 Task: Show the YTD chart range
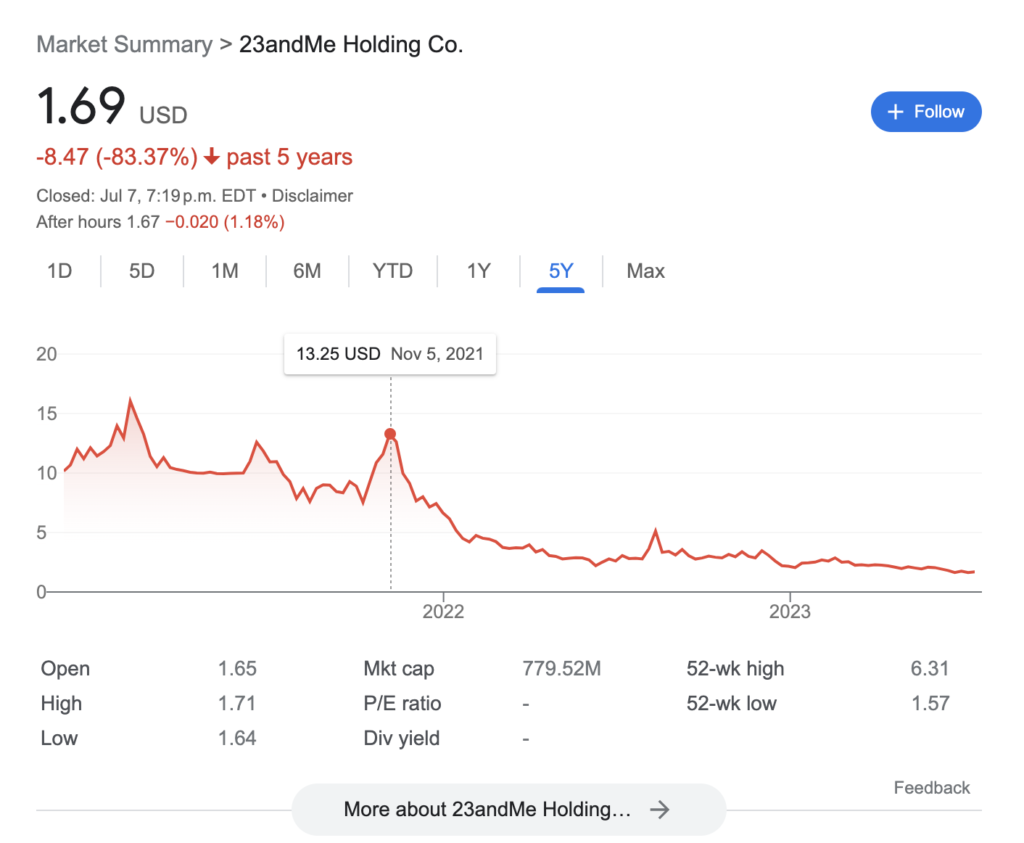click(x=392, y=271)
